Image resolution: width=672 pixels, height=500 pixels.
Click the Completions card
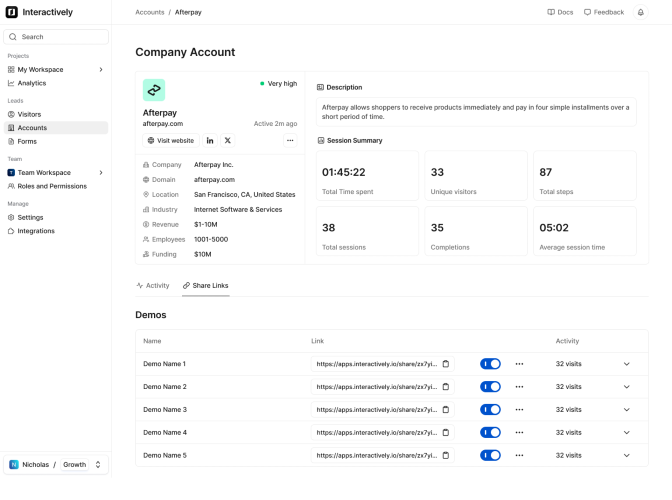tap(476, 231)
